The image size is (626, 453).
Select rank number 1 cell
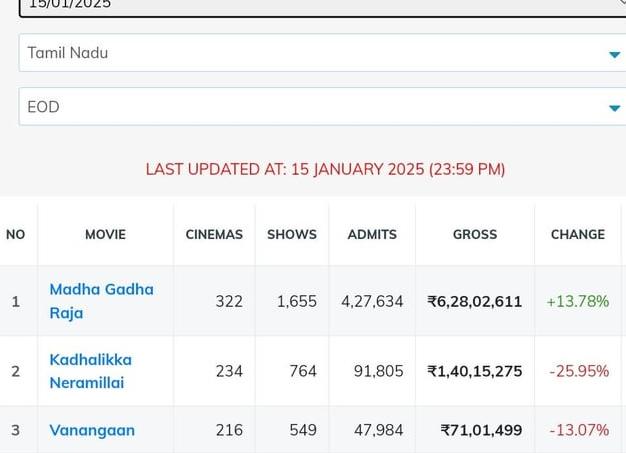[16, 301]
